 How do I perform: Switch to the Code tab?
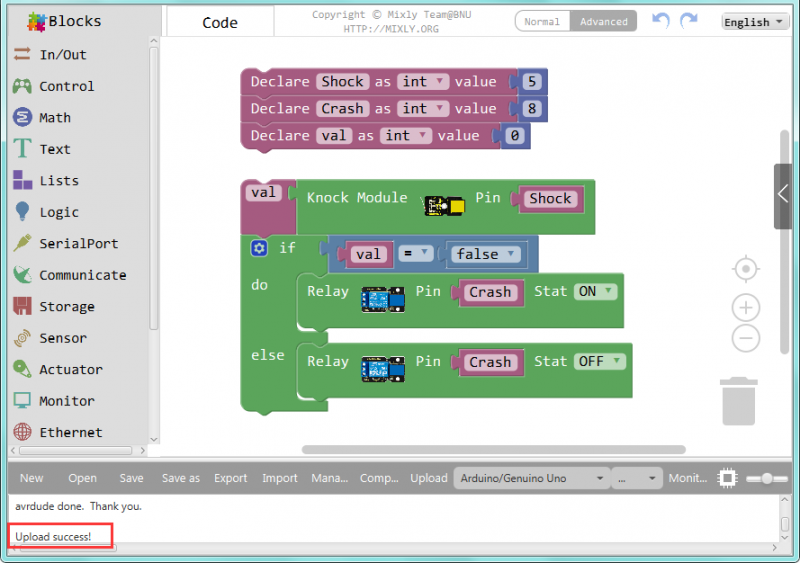click(219, 22)
